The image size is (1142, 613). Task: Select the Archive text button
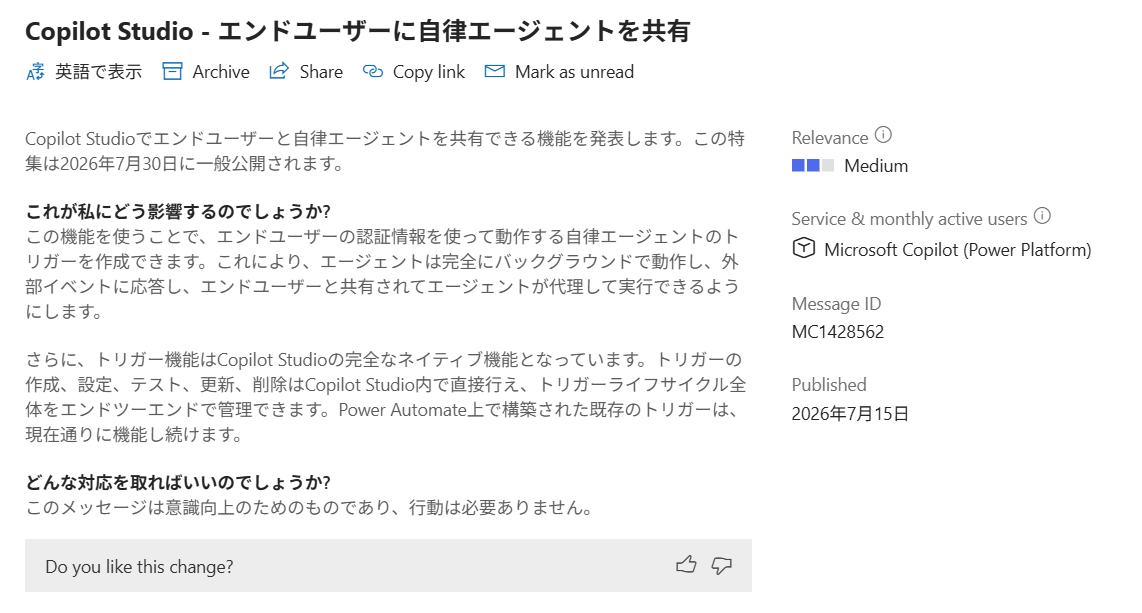tap(221, 72)
